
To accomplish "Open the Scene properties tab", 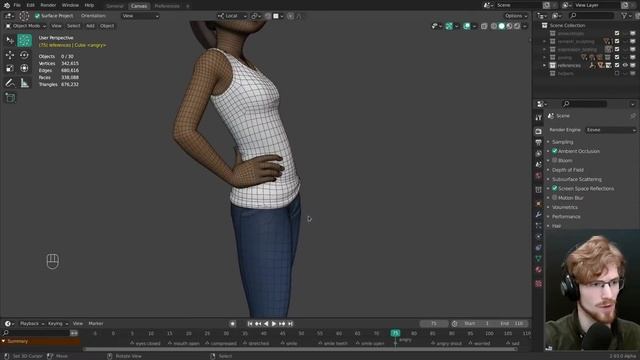I will click(x=538, y=164).
